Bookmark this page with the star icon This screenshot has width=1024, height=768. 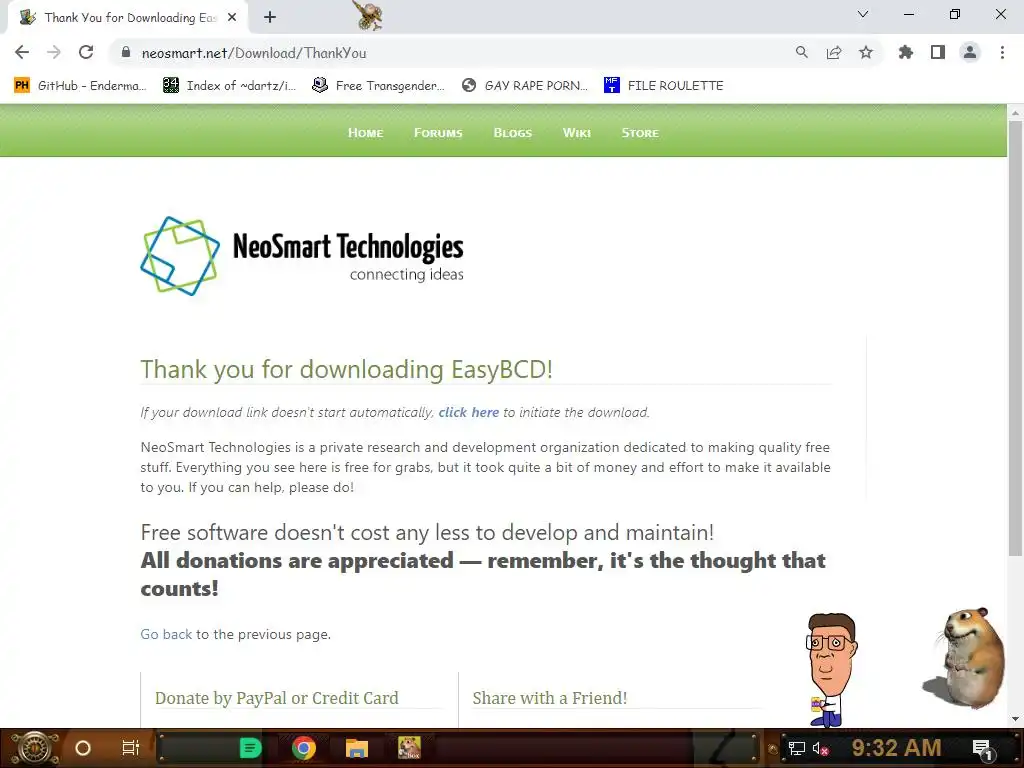pyautogui.click(x=865, y=52)
